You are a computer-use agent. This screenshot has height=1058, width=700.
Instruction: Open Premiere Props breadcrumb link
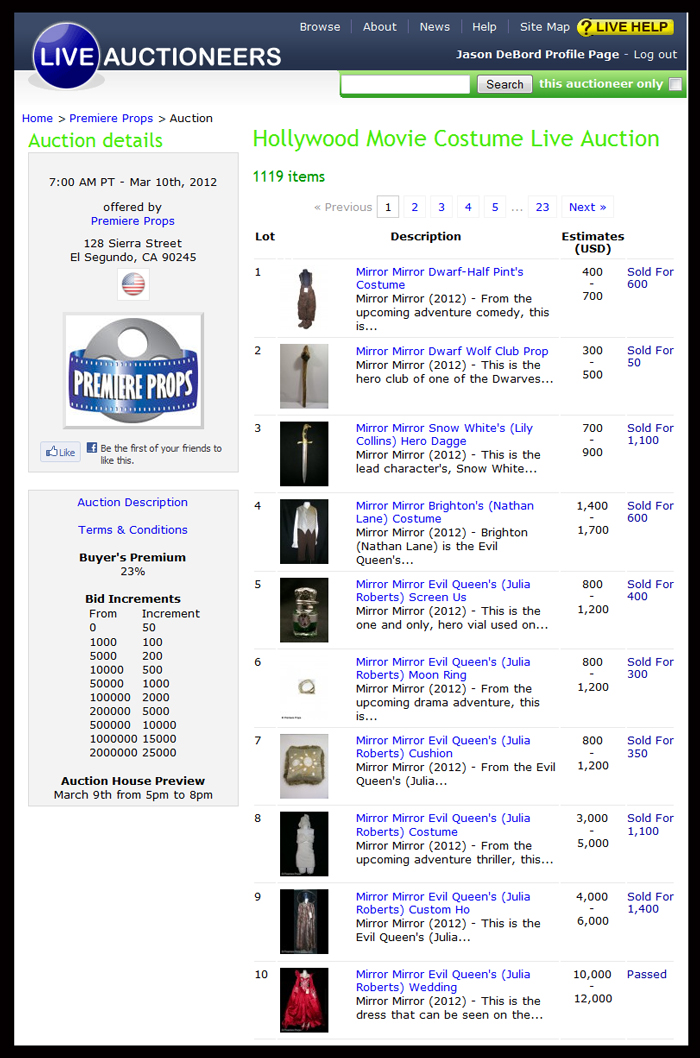tap(111, 118)
